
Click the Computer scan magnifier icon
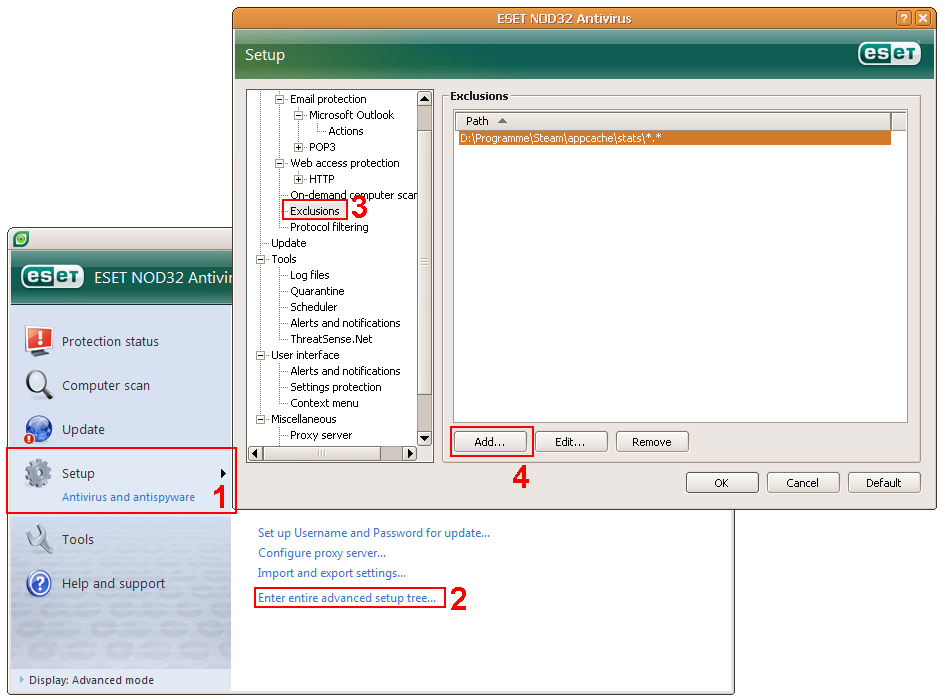(39, 385)
